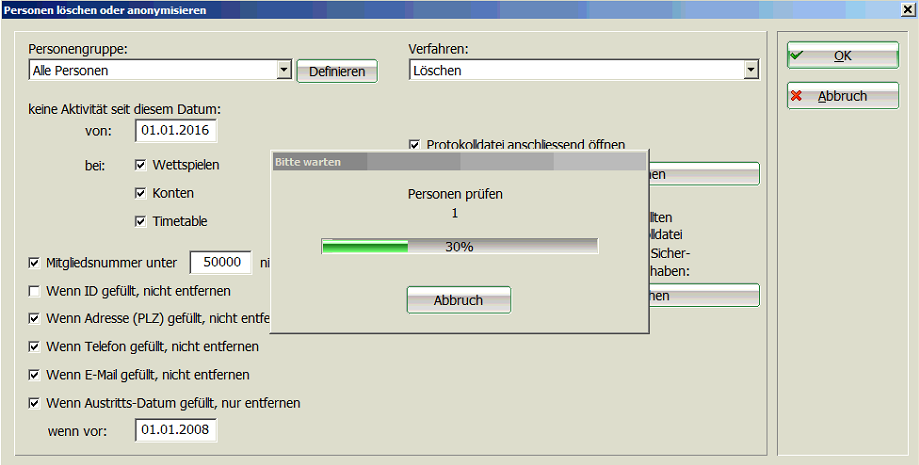Click the 'wenn vor' date field 01.01.2008
919x465 pixels.
pyautogui.click(x=176, y=430)
